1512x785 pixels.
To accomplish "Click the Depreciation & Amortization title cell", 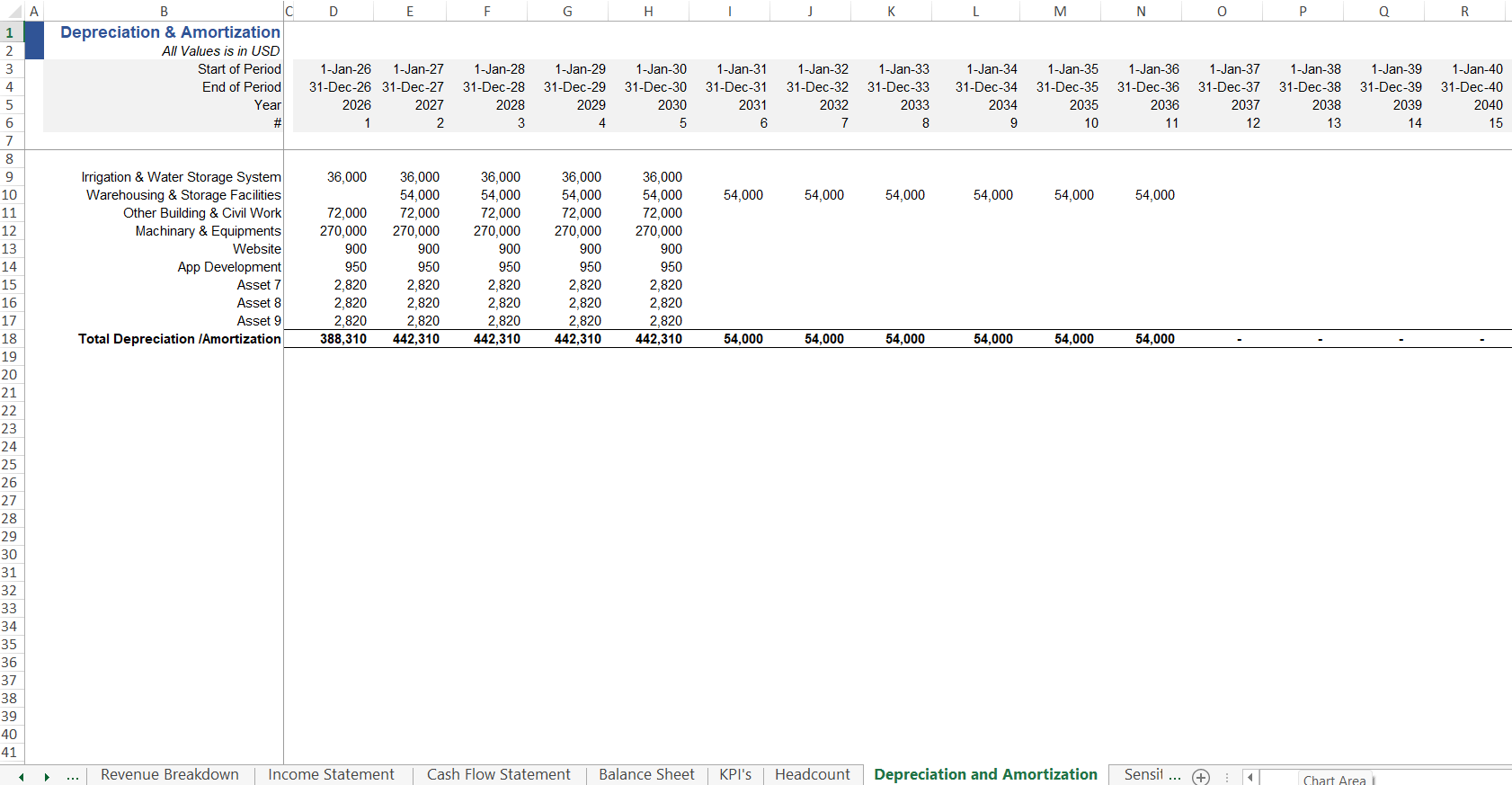I will click(x=170, y=32).
